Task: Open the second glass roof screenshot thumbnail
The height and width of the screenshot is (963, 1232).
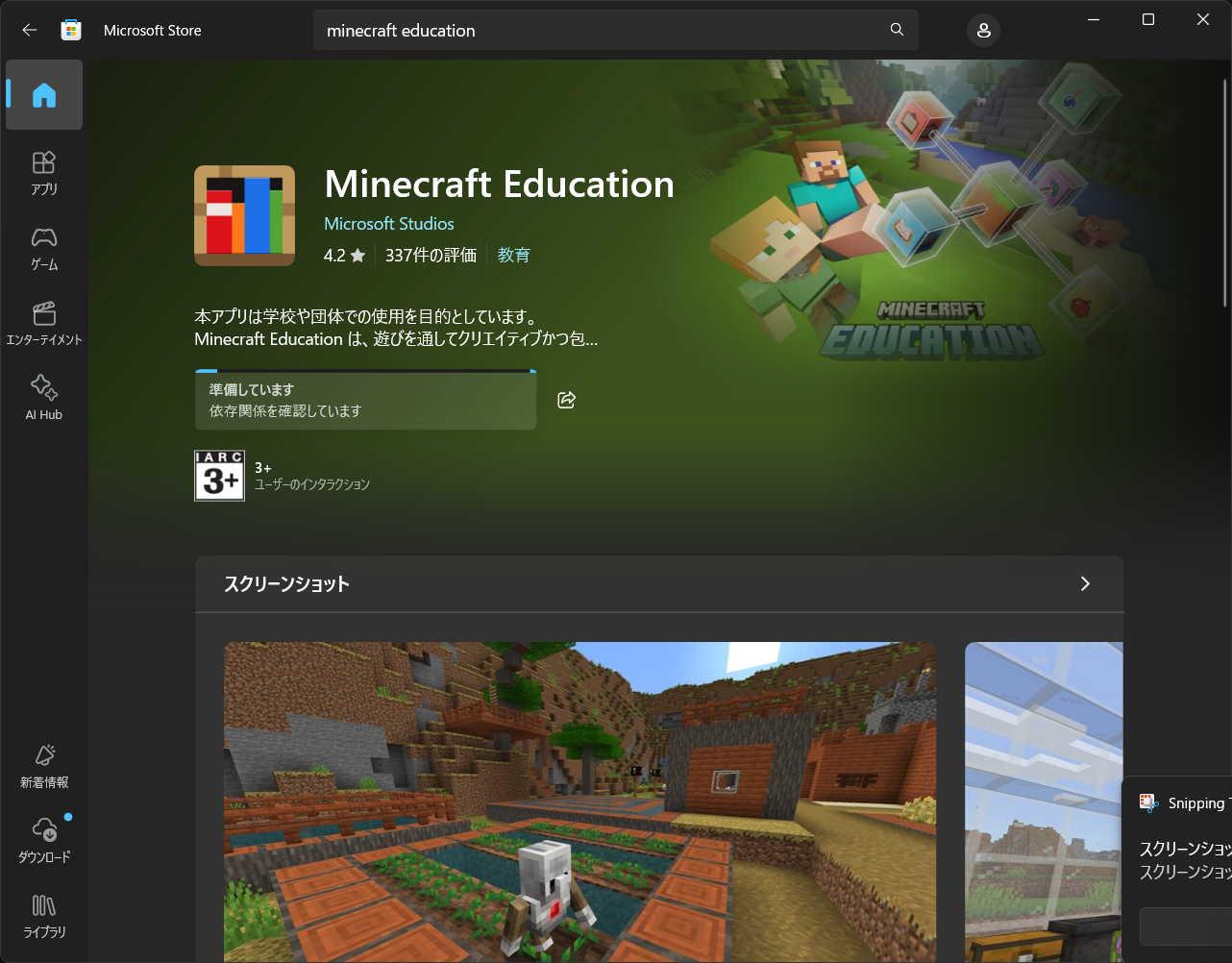Action: click(1044, 802)
